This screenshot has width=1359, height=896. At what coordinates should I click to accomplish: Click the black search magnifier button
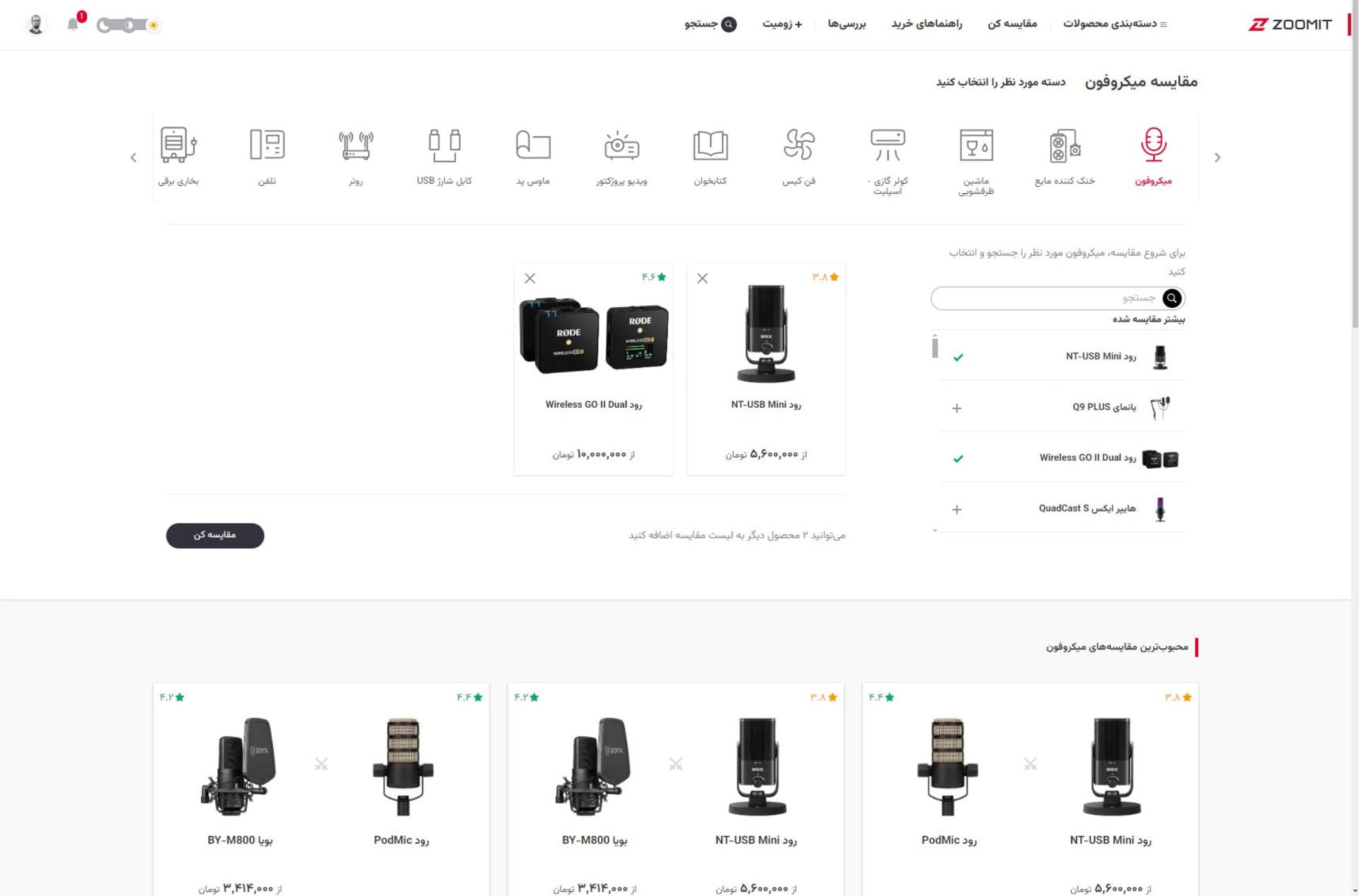click(1172, 298)
